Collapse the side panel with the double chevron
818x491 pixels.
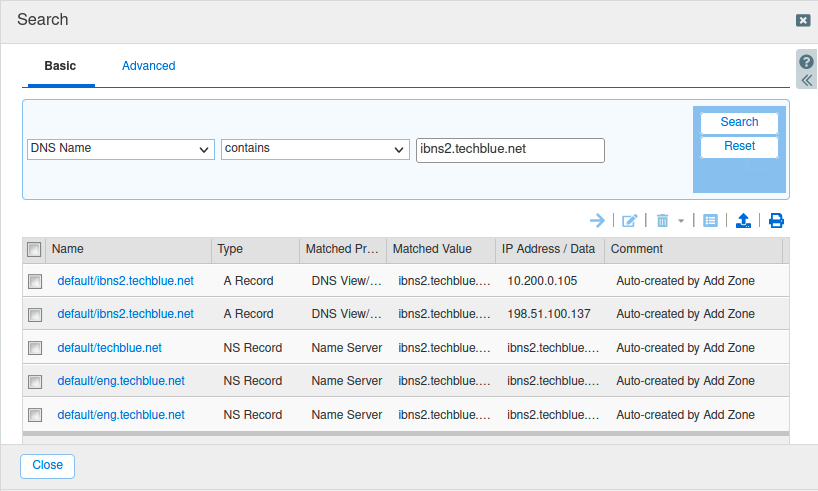click(806, 80)
